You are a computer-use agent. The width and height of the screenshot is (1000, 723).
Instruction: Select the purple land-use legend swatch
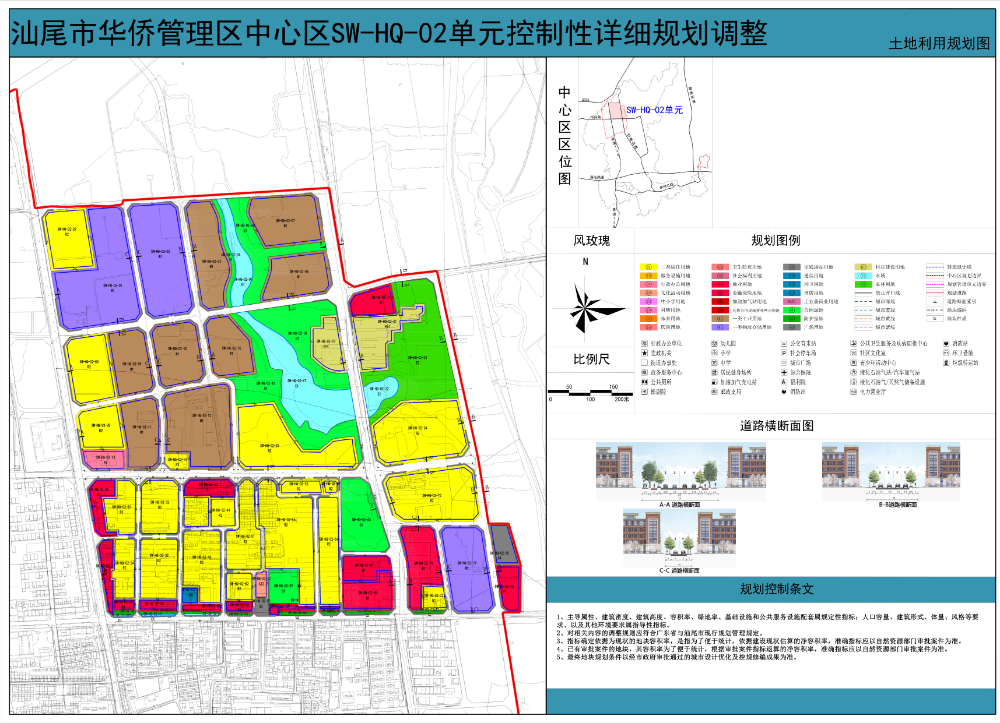tap(718, 327)
